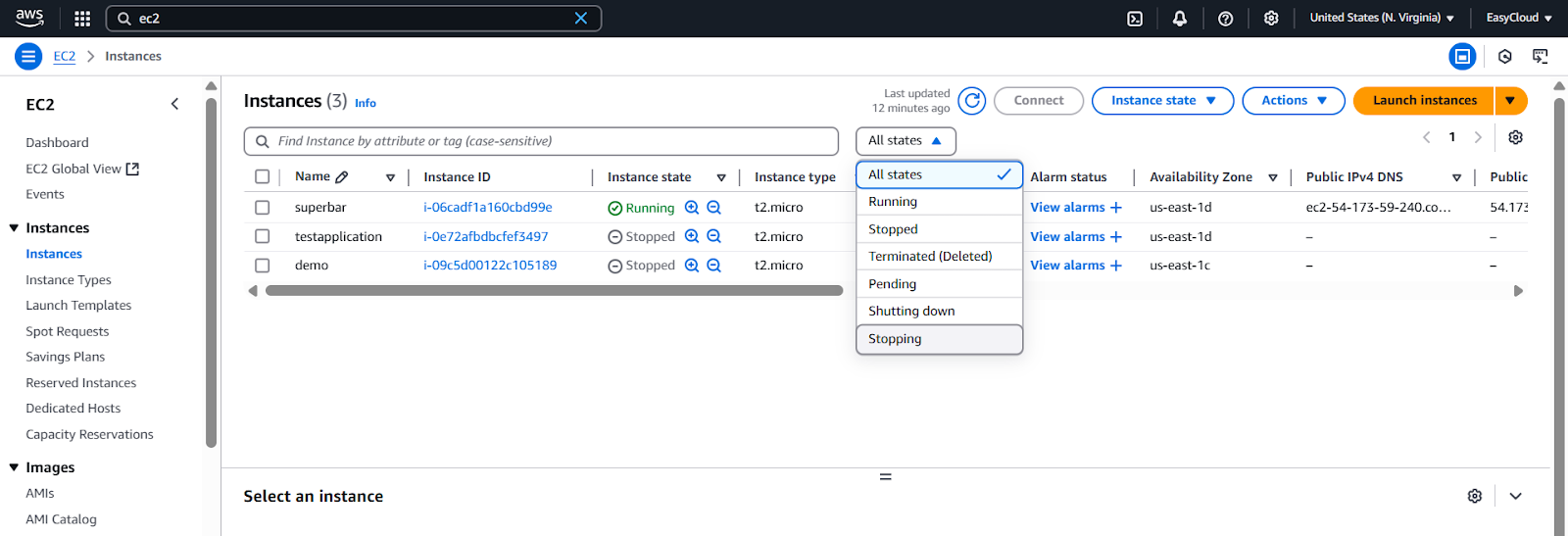Launch the CloudShell terminal icon
Viewport: 1568px width, 536px height.
[x=1135, y=19]
